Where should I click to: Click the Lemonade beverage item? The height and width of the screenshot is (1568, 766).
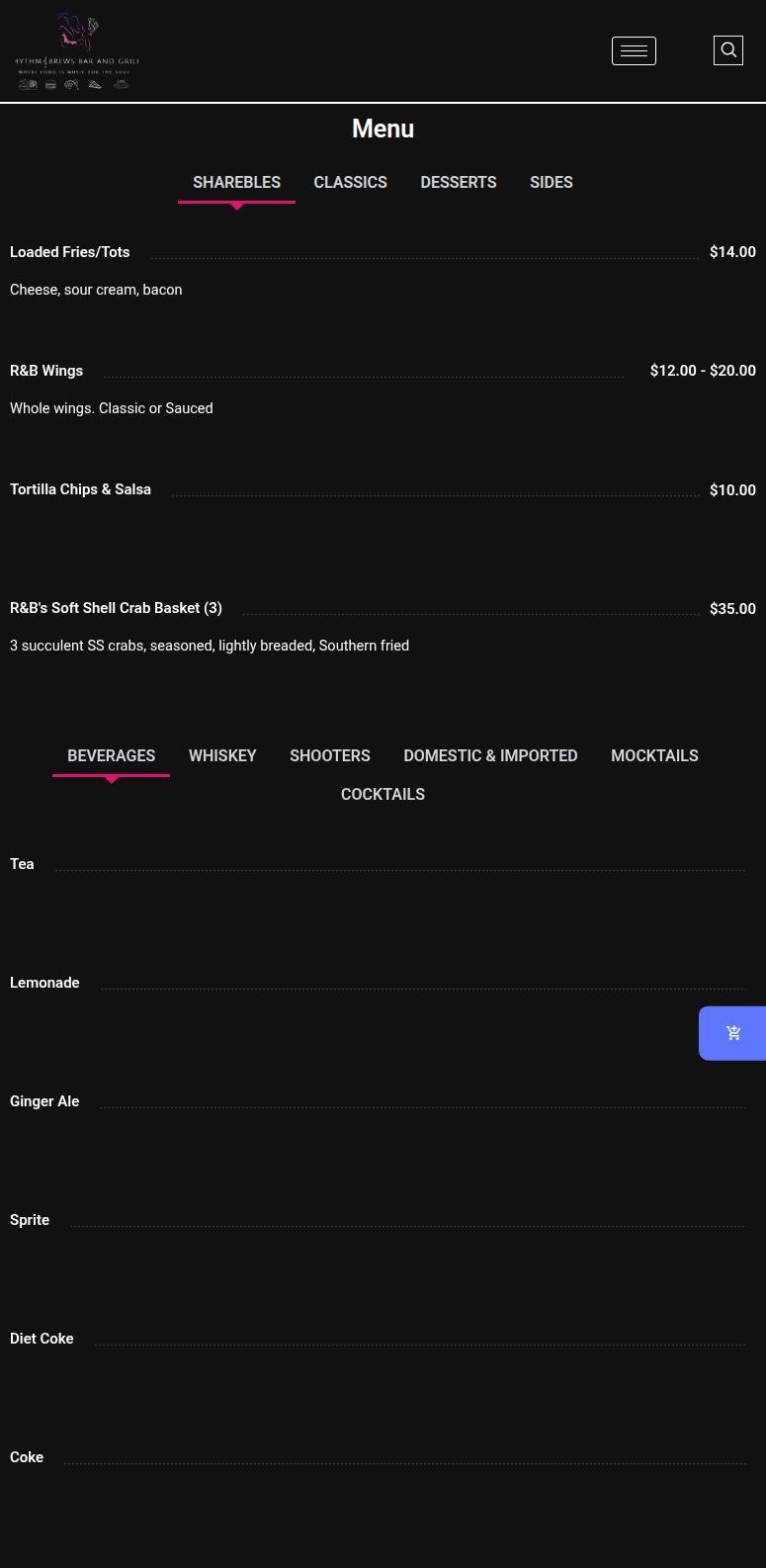click(44, 983)
